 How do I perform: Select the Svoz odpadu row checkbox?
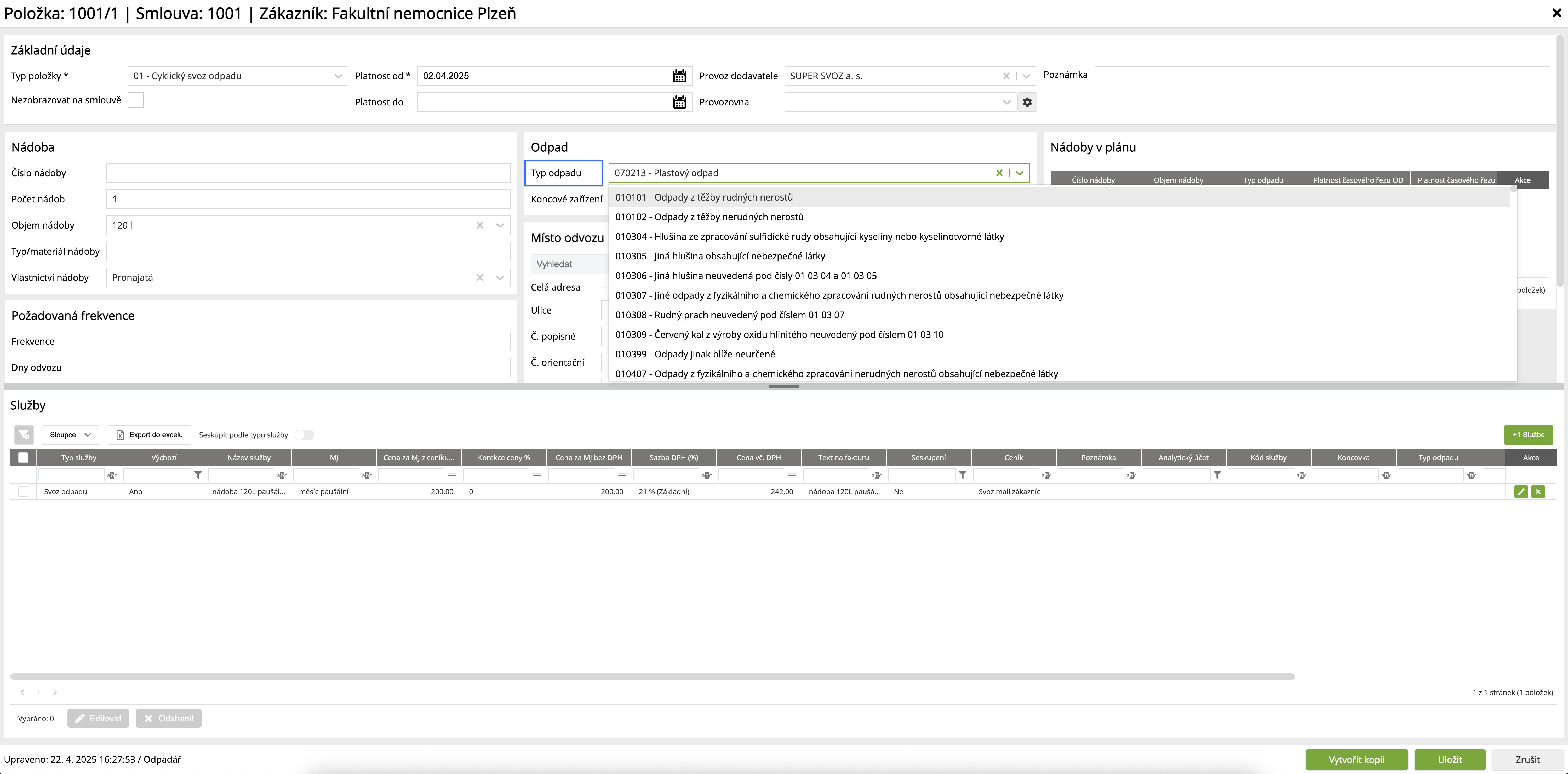(23, 491)
